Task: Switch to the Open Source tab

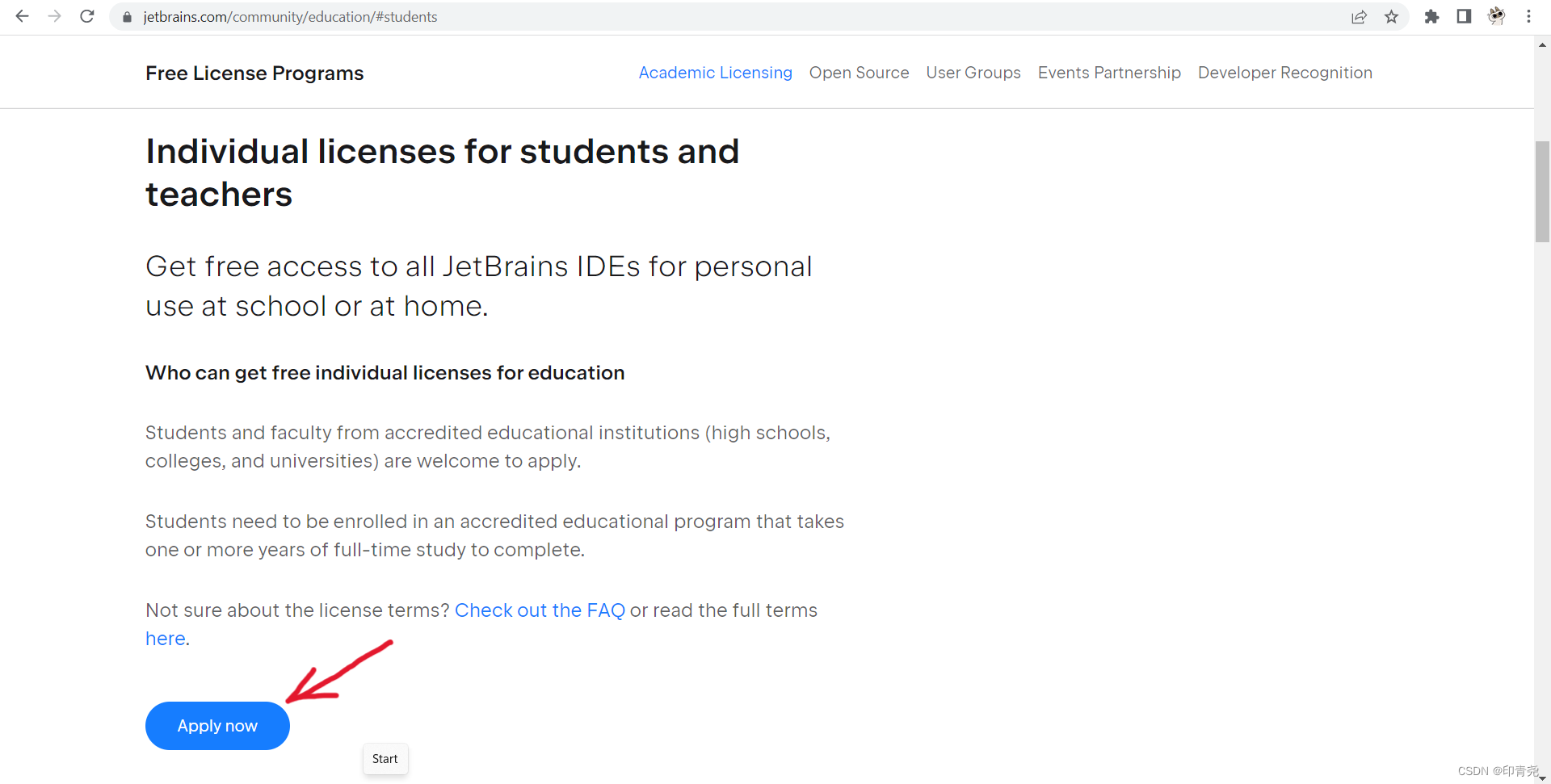Action: click(859, 73)
